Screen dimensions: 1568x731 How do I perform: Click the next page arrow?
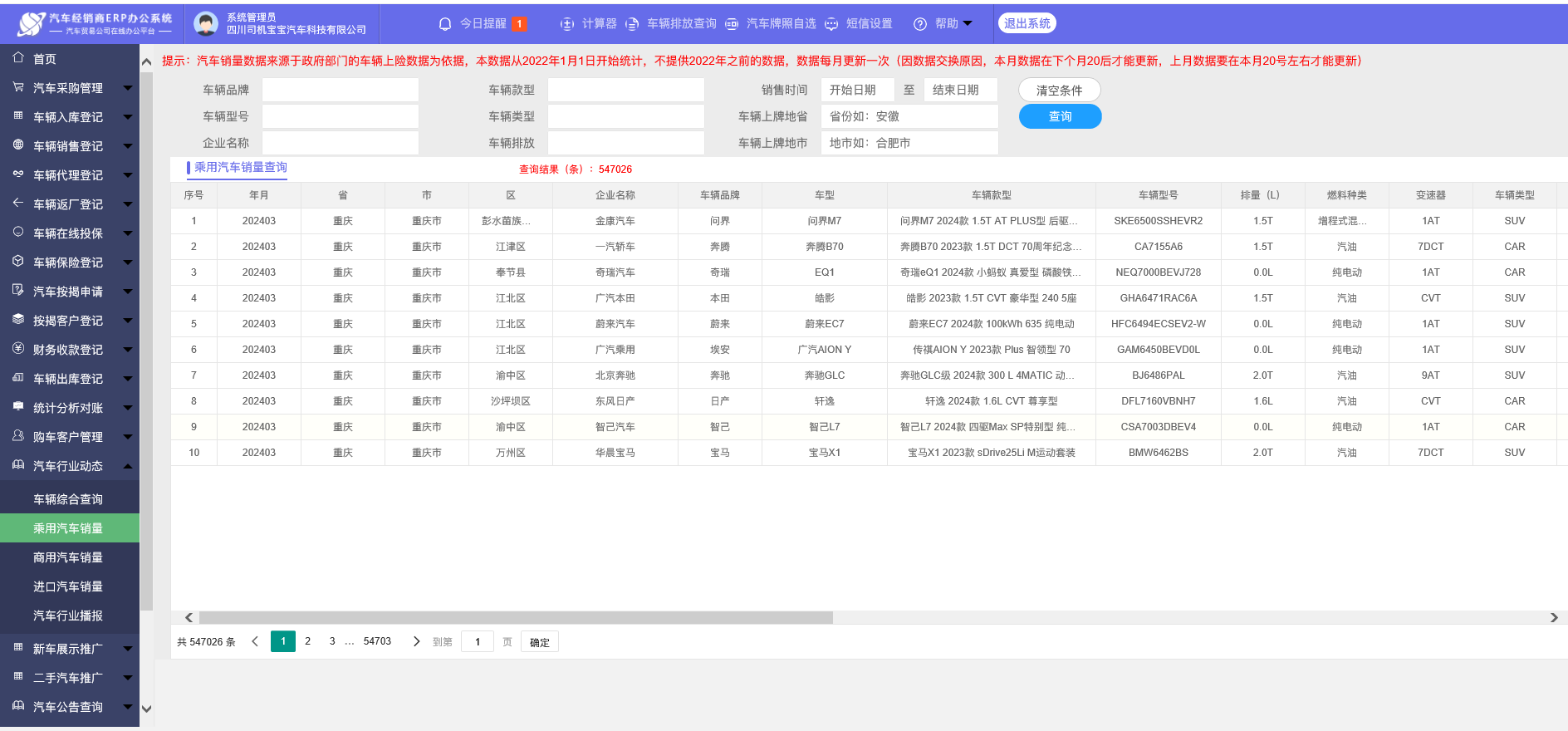417,641
